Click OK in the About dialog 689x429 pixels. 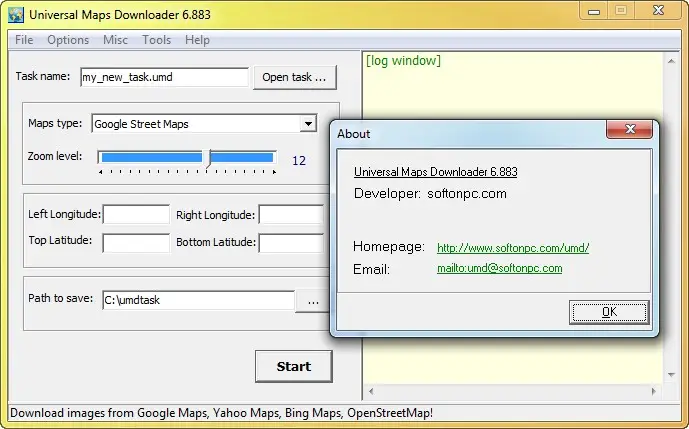[609, 312]
